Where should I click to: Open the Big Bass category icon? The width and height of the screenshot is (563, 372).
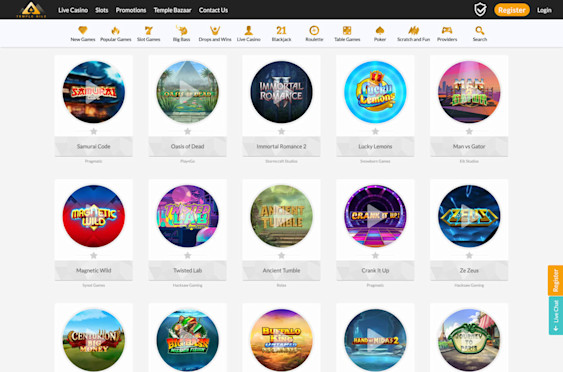tap(181, 31)
